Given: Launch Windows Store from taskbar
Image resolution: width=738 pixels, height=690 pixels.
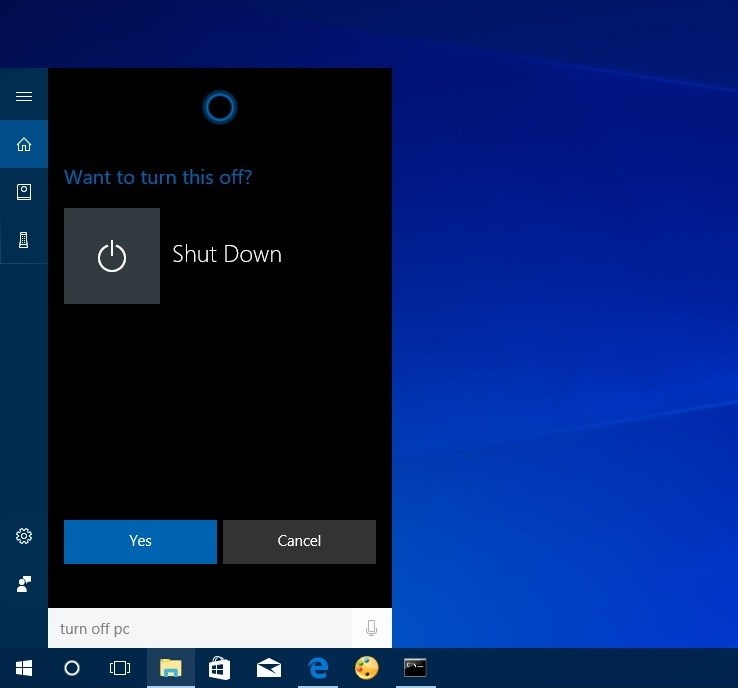Looking at the screenshot, I should coord(219,668).
